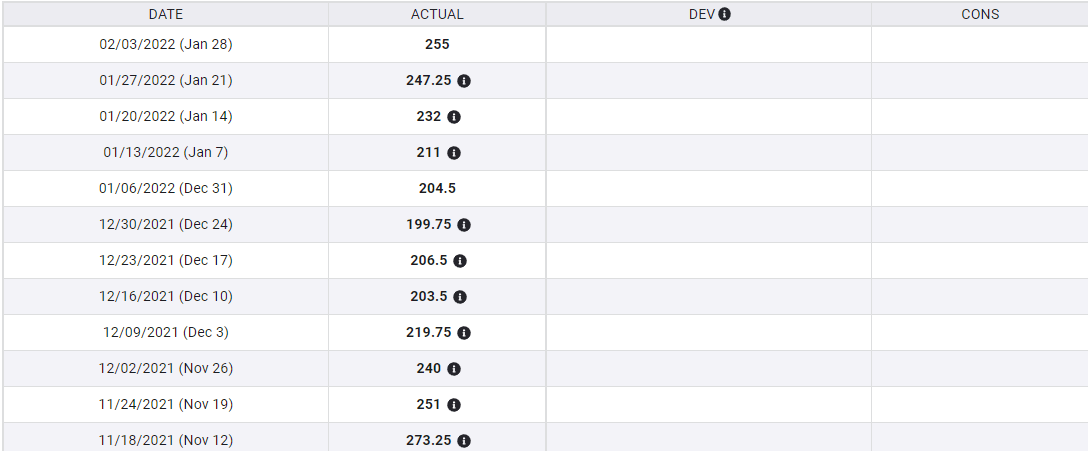Image resolution: width=1088 pixels, height=452 pixels.
Task: Click info icon beside 247.25 value
Action: 464,81
